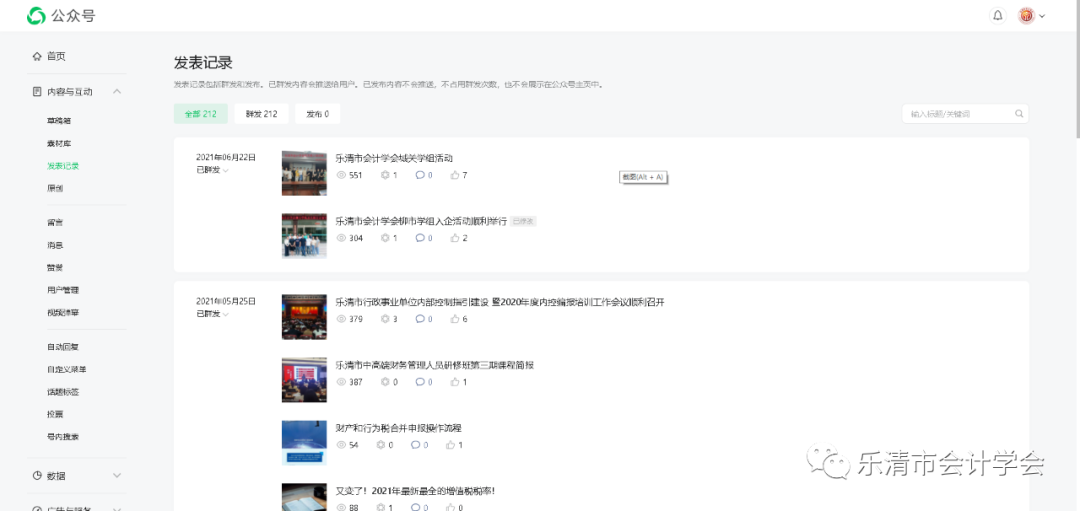Click the like icon for 财产和行为税 article
The width and height of the screenshot is (1080, 511).
[x=450, y=445]
